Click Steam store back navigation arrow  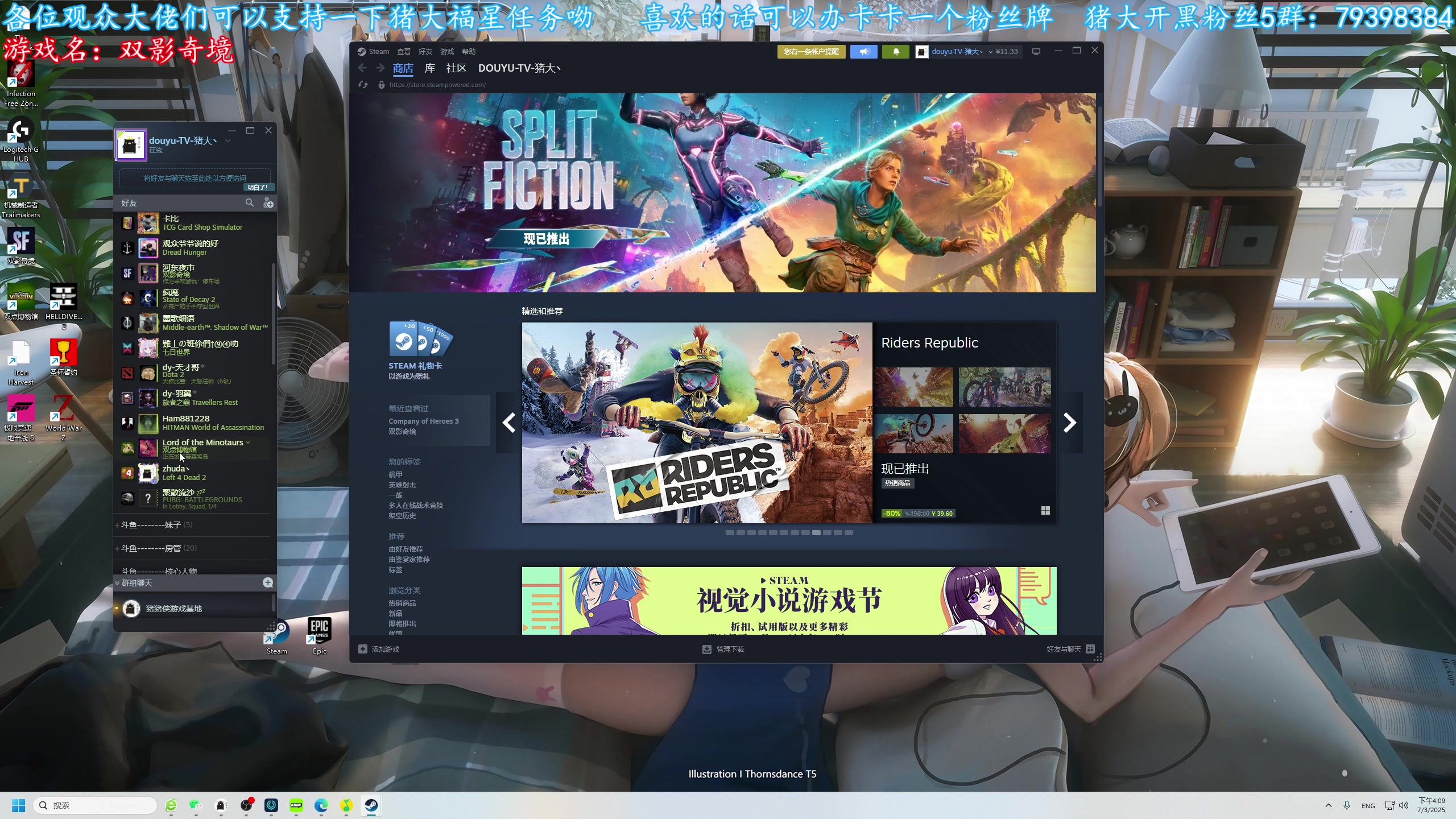362,68
